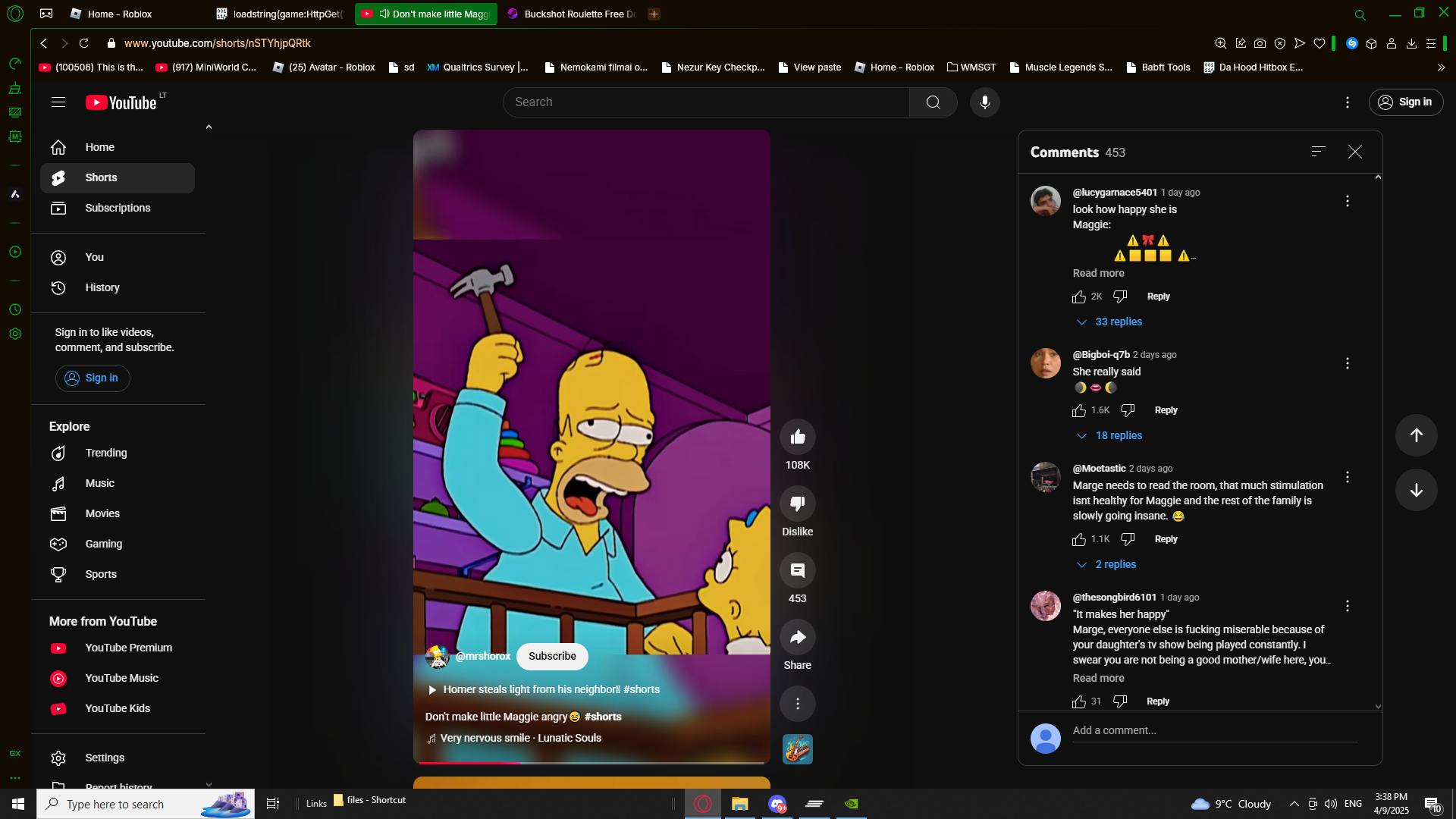The height and width of the screenshot is (819, 1456).
Task: Expand the 2 replies thread
Action: tap(1106, 564)
